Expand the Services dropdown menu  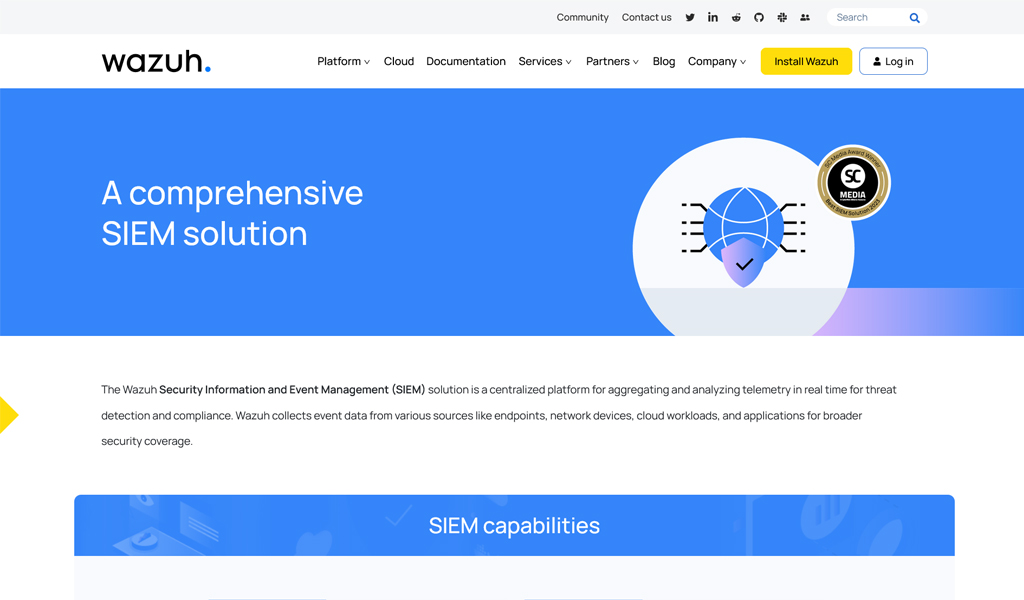545,61
